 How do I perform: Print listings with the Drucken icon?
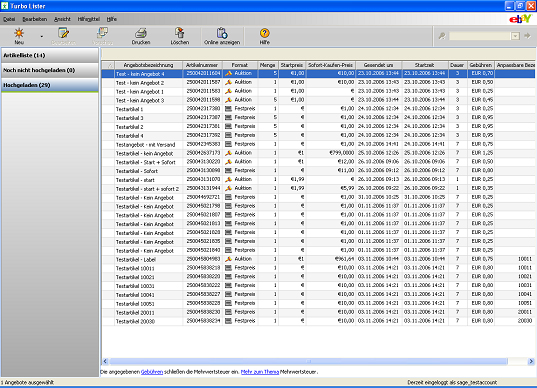click(141, 33)
